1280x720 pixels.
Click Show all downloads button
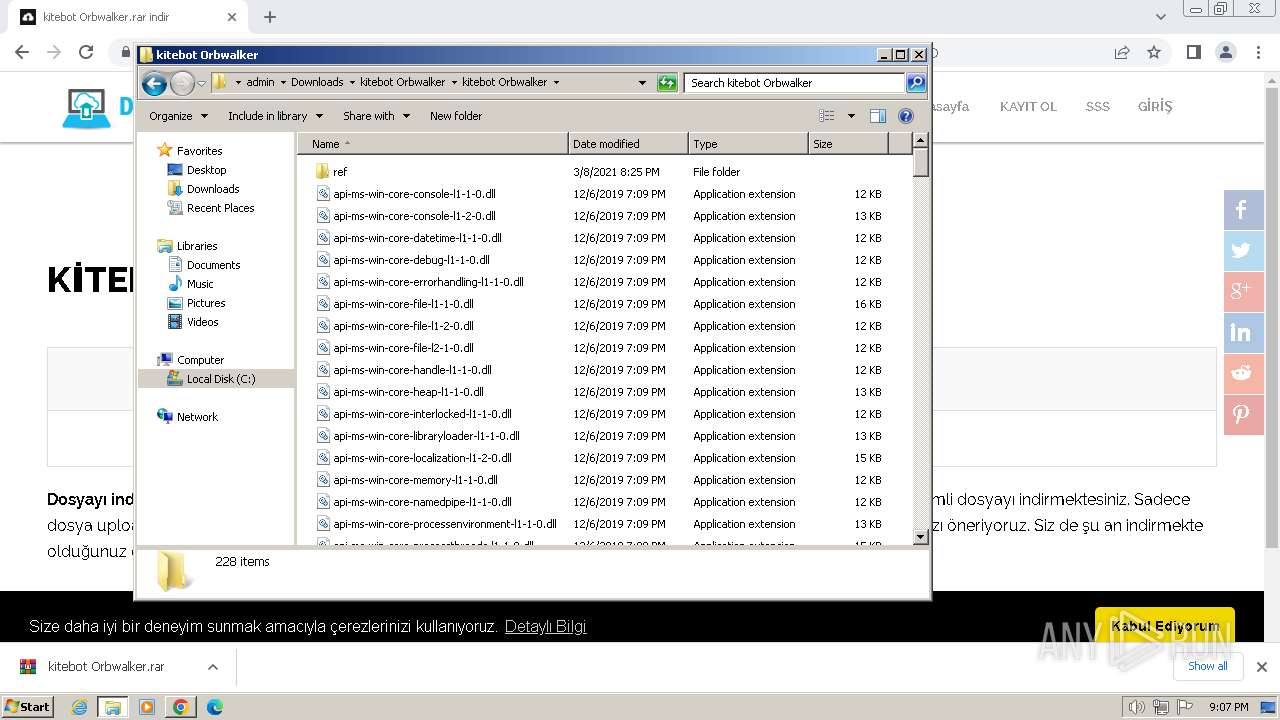pos(1208,666)
